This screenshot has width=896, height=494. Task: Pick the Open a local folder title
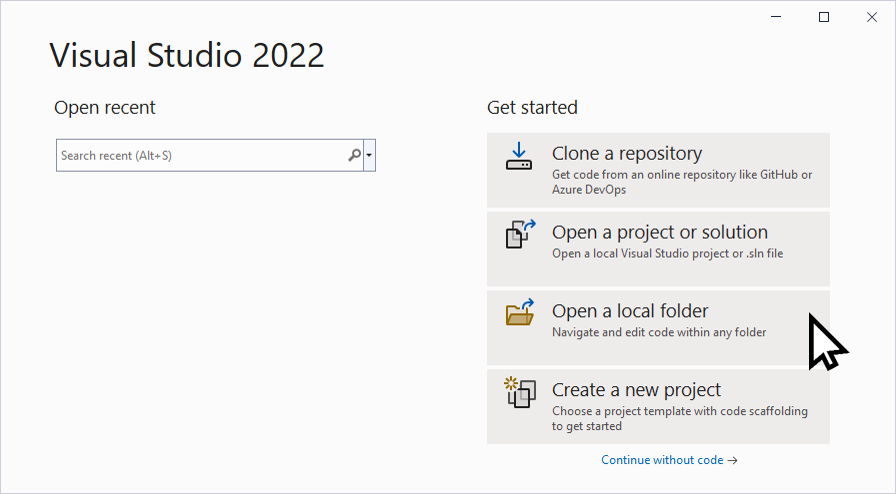(x=630, y=311)
